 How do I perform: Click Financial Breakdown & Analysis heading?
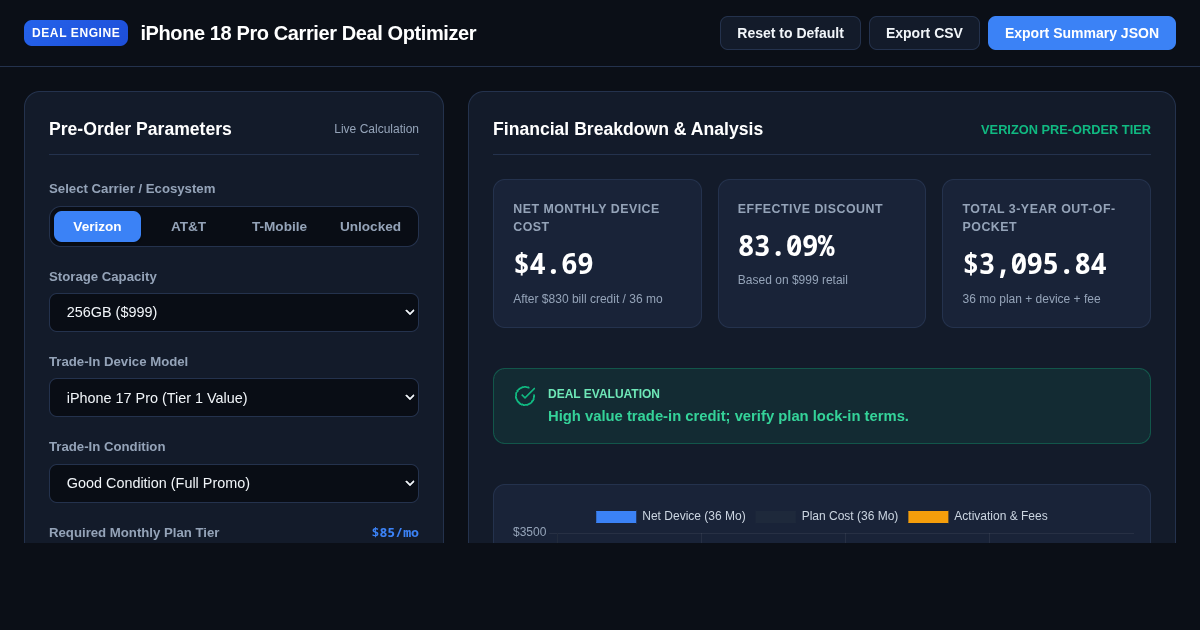628,129
